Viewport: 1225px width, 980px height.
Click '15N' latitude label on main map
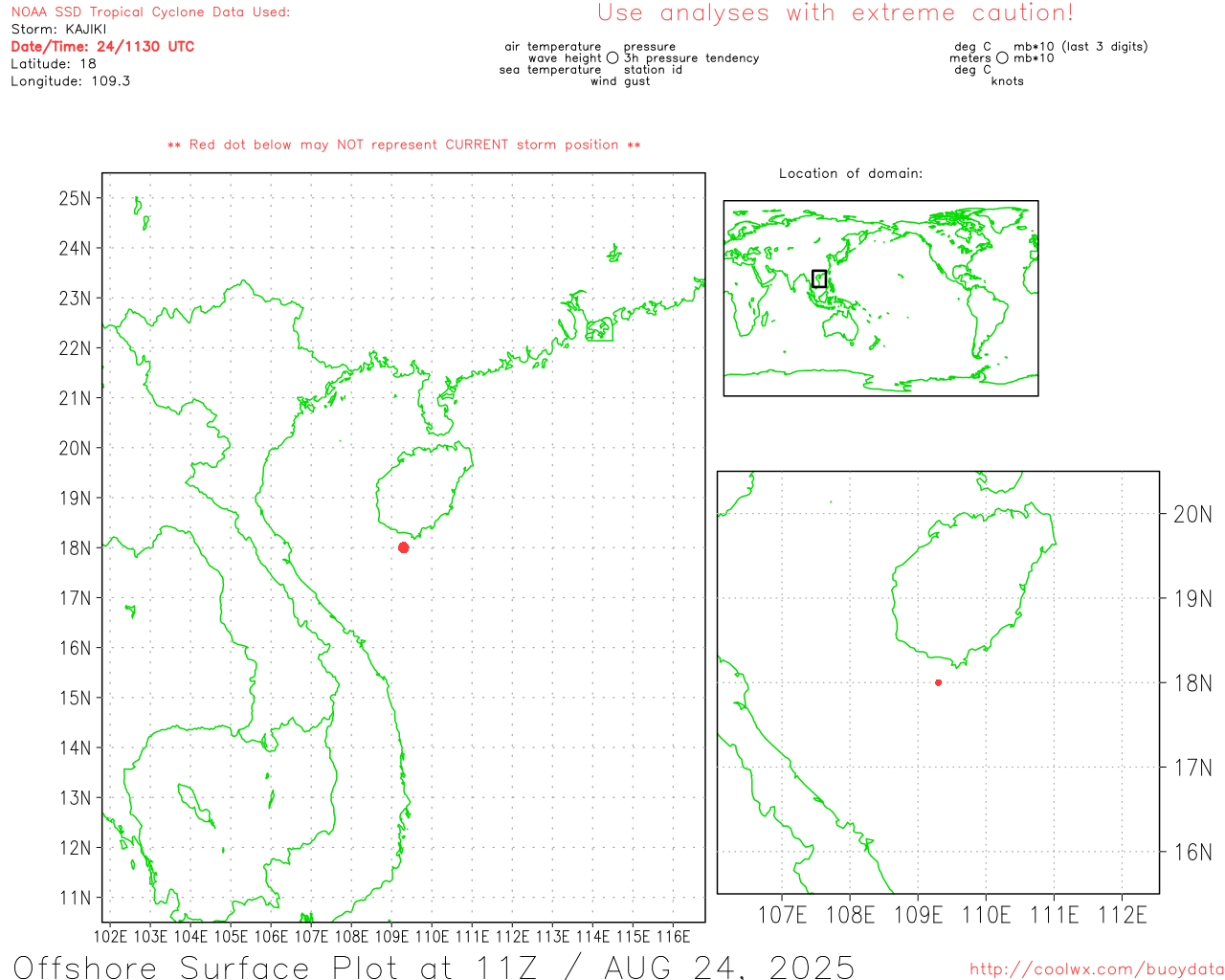tap(75, 698)
